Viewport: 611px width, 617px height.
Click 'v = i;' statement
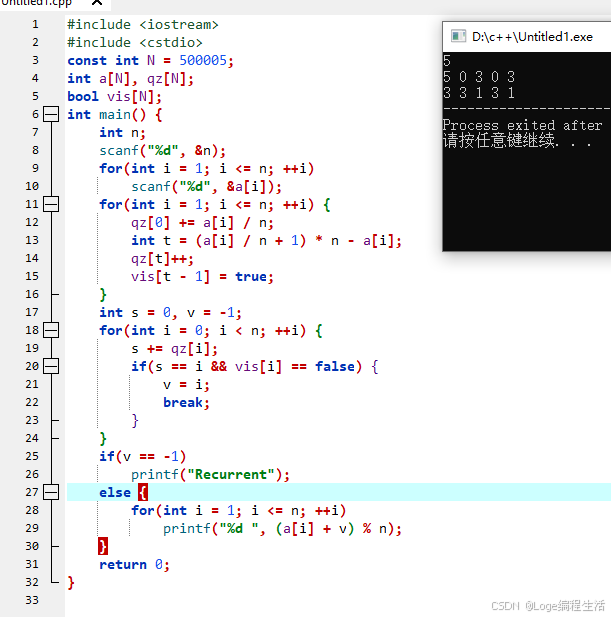point(186,384)
